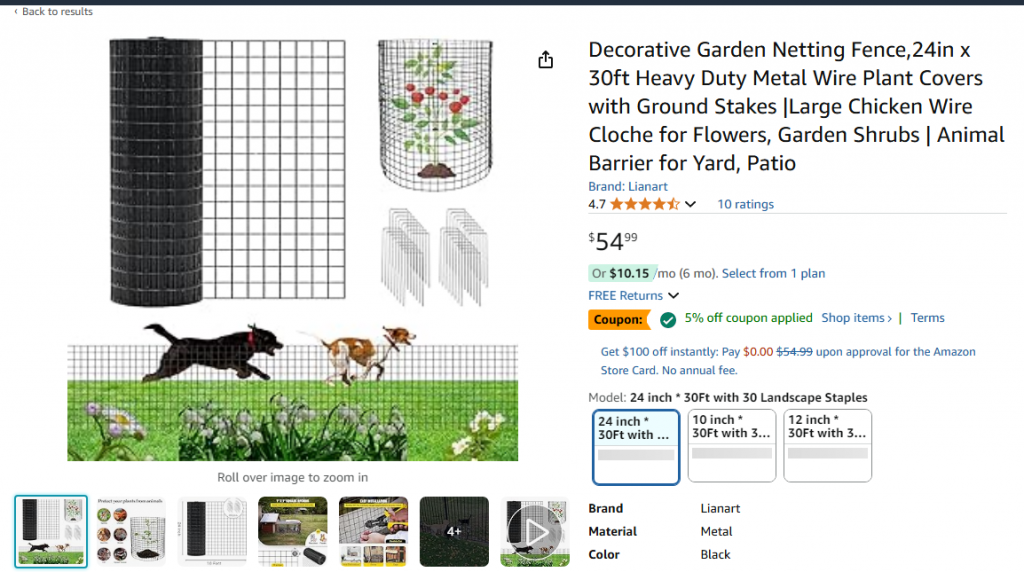Select the 12 inch * 30Ft model option
The height and width of the screenshot is (572, 1024).
827,446
